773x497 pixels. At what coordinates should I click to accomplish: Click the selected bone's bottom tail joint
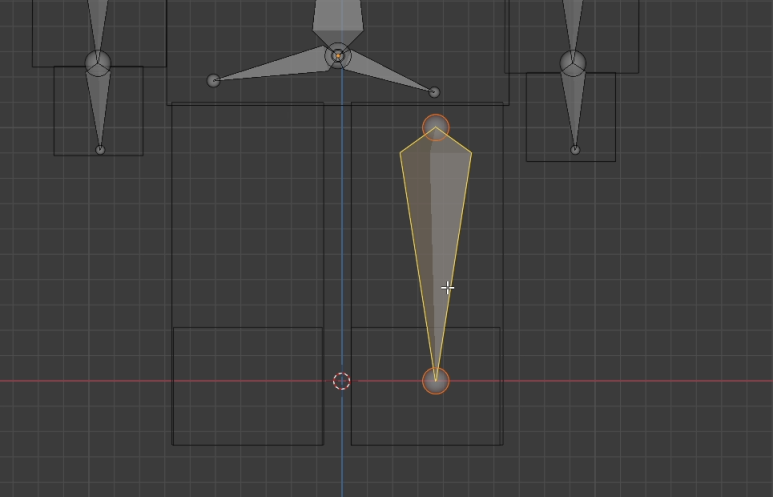coord(436,381)
